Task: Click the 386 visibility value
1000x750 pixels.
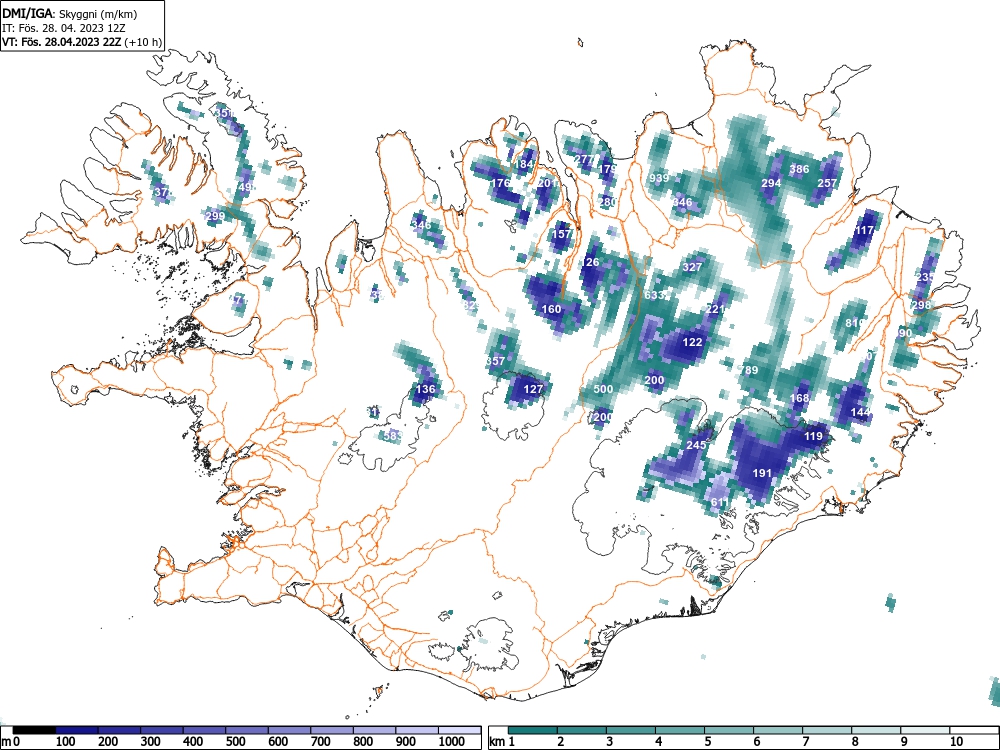Action: click(799, 169)
